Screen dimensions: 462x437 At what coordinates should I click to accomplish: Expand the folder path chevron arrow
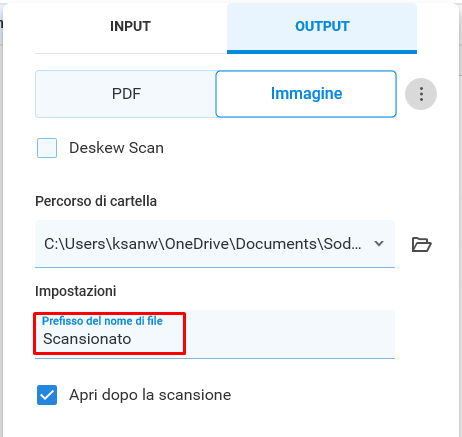tap(379, 244)
